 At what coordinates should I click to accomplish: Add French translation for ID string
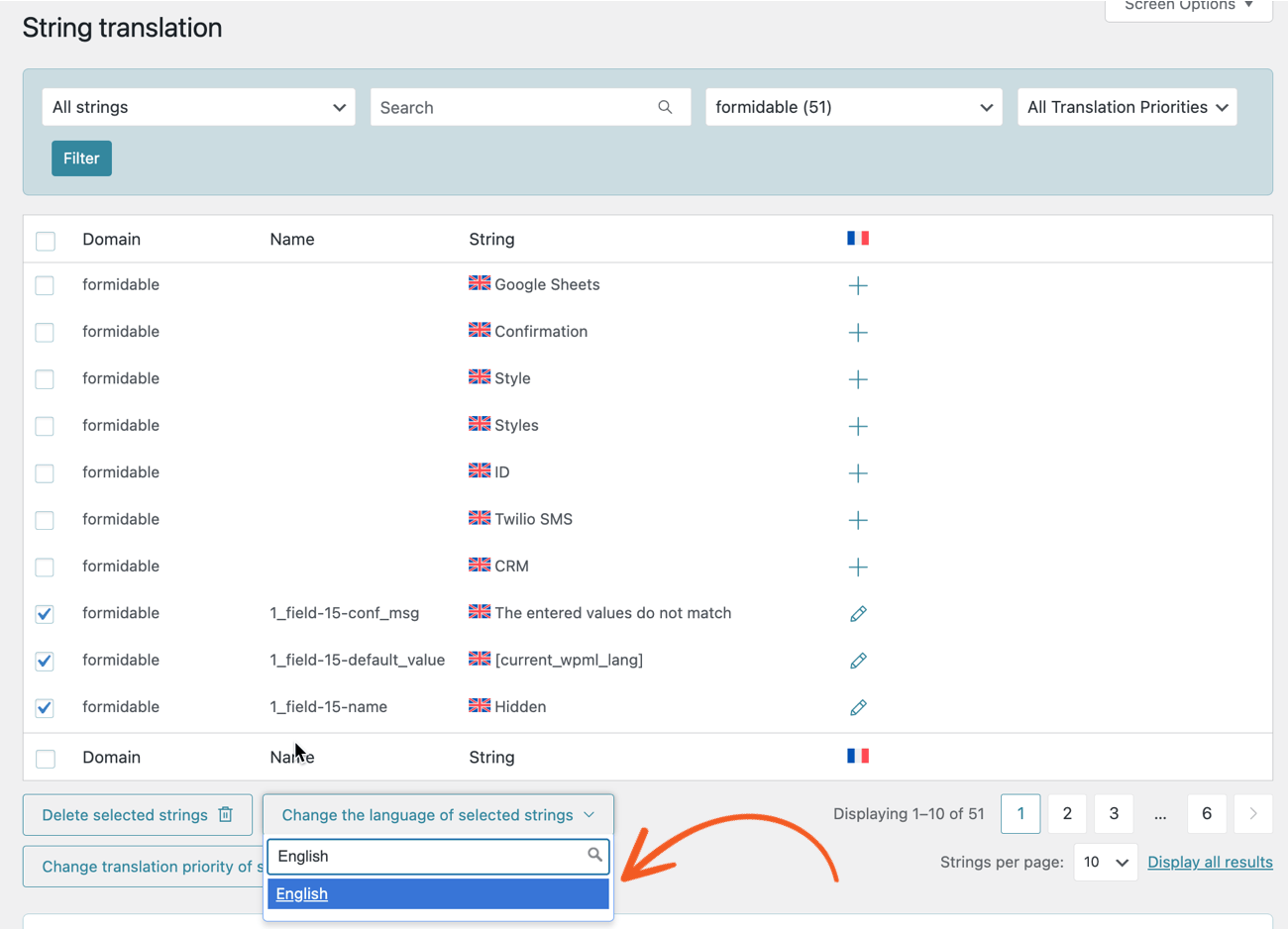(858, 473)
